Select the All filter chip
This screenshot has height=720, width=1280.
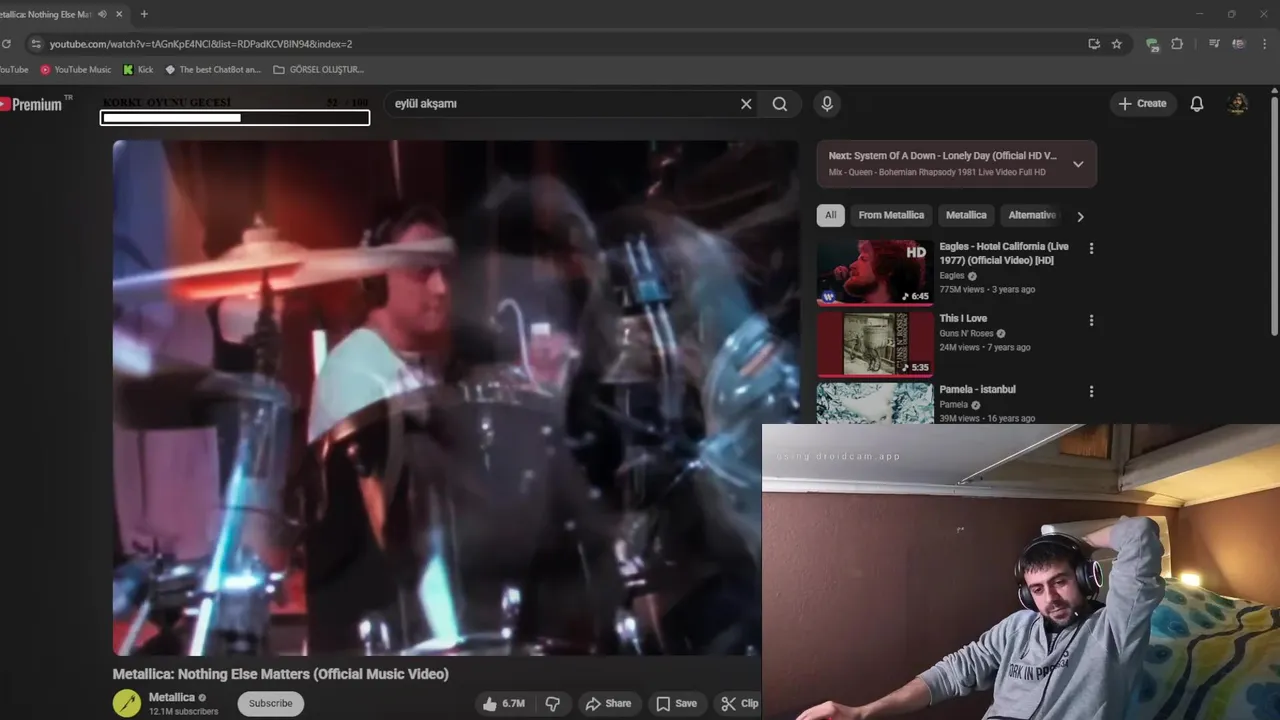coord(831,215)
